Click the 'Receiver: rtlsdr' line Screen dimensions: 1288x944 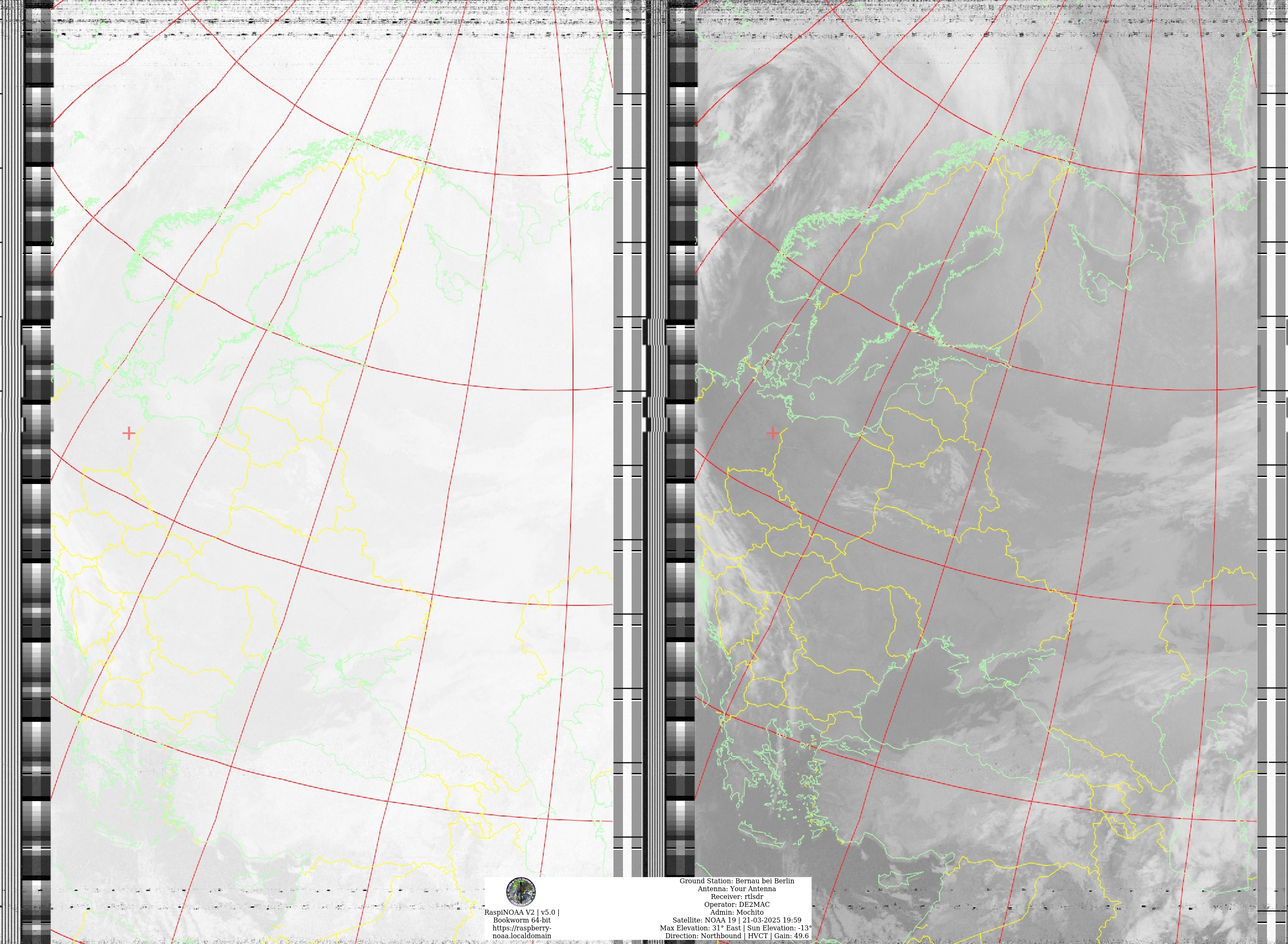737,897
